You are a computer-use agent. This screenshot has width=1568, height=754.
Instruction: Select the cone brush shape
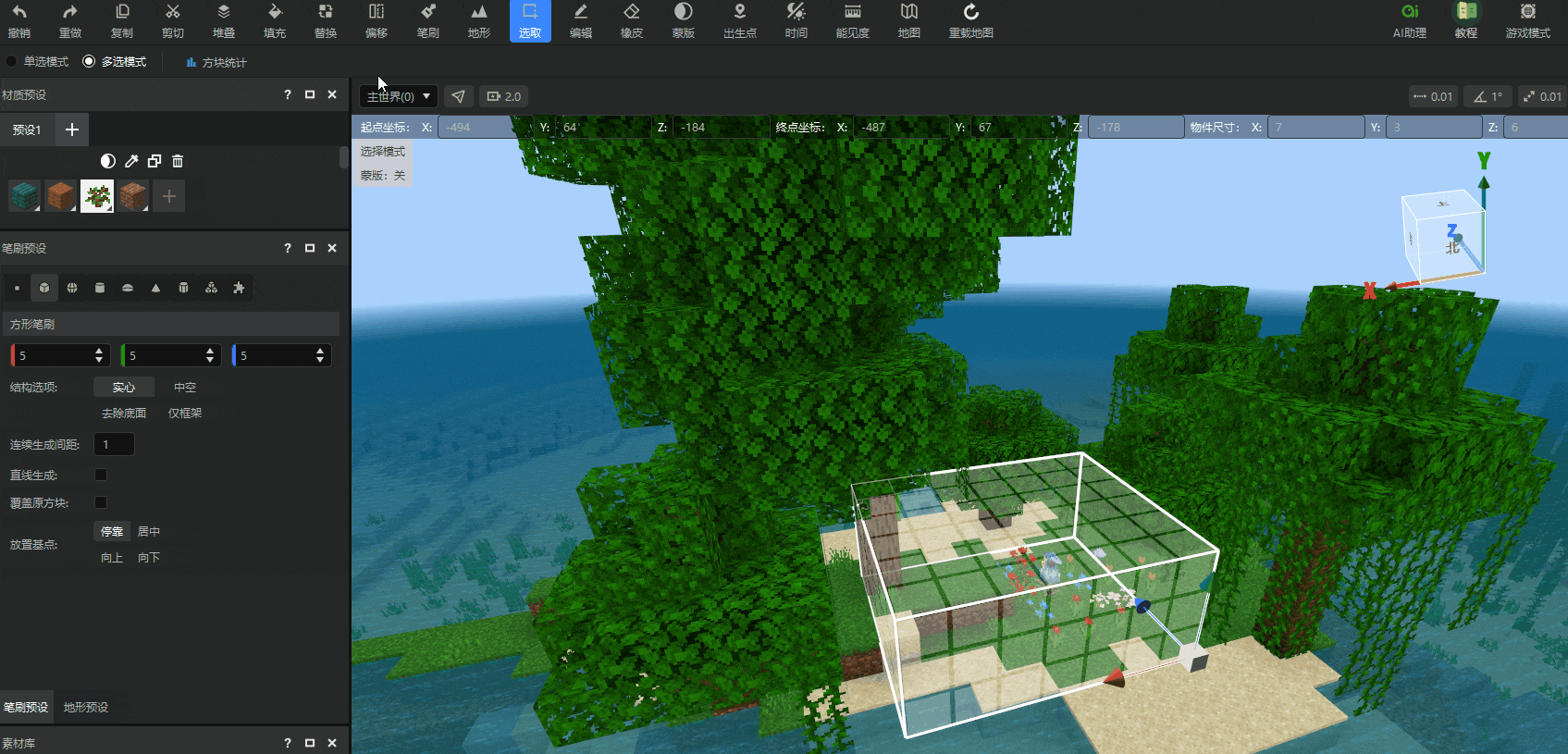point(155,288)
